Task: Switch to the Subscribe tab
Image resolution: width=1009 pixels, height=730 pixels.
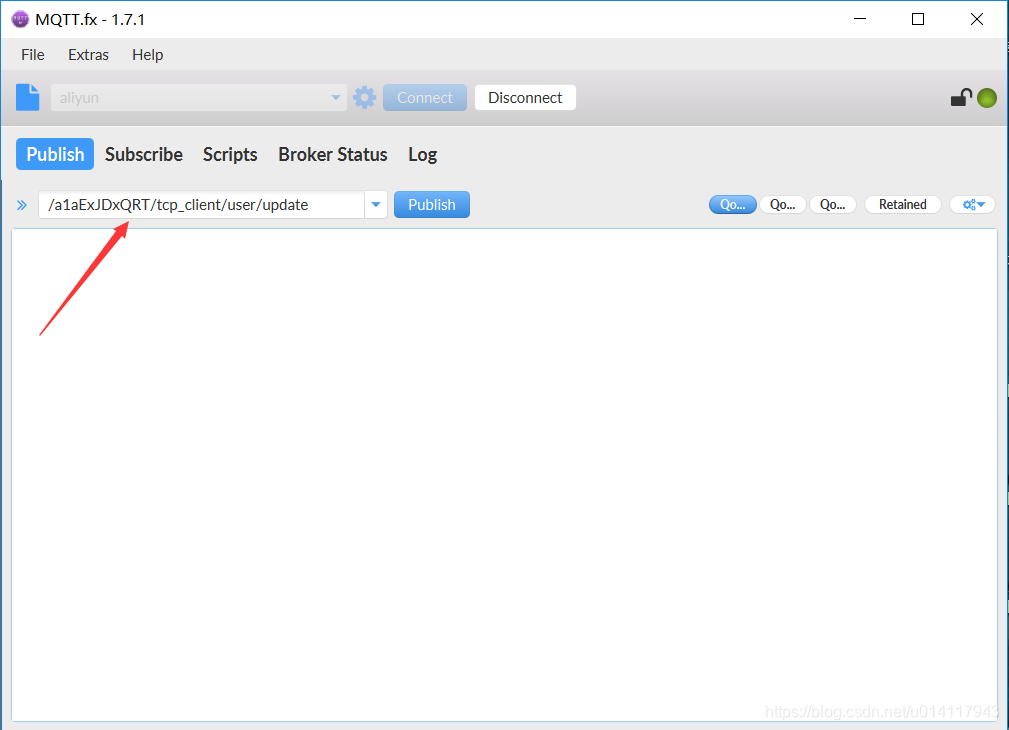Action: click(x=143, y=154)
